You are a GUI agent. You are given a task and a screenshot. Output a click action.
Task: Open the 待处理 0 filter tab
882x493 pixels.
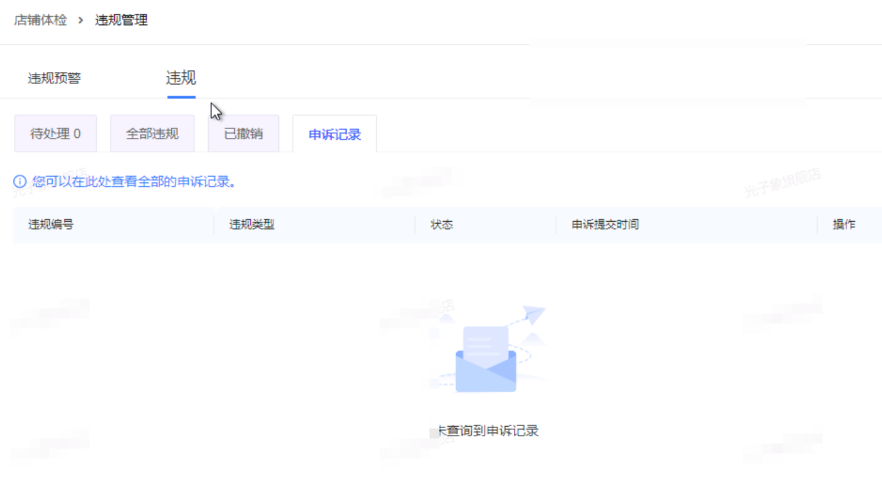click(x=56, y=133)
